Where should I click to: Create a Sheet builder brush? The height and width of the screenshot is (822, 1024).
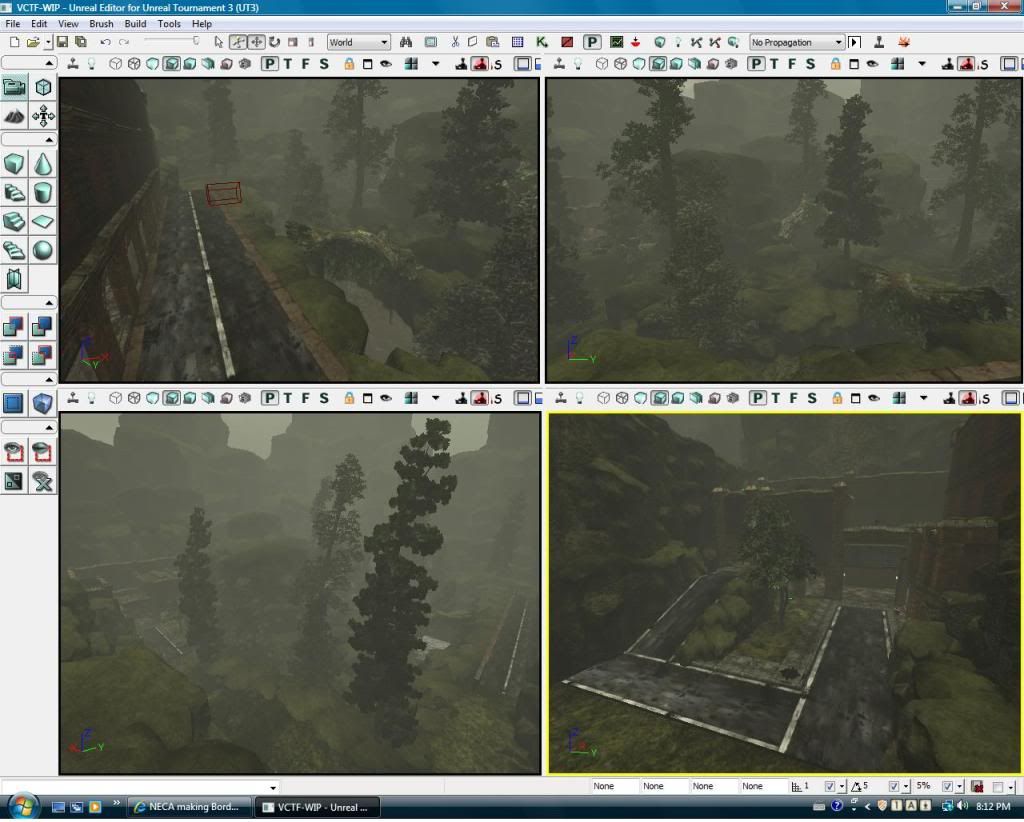[x=43, y=221]
